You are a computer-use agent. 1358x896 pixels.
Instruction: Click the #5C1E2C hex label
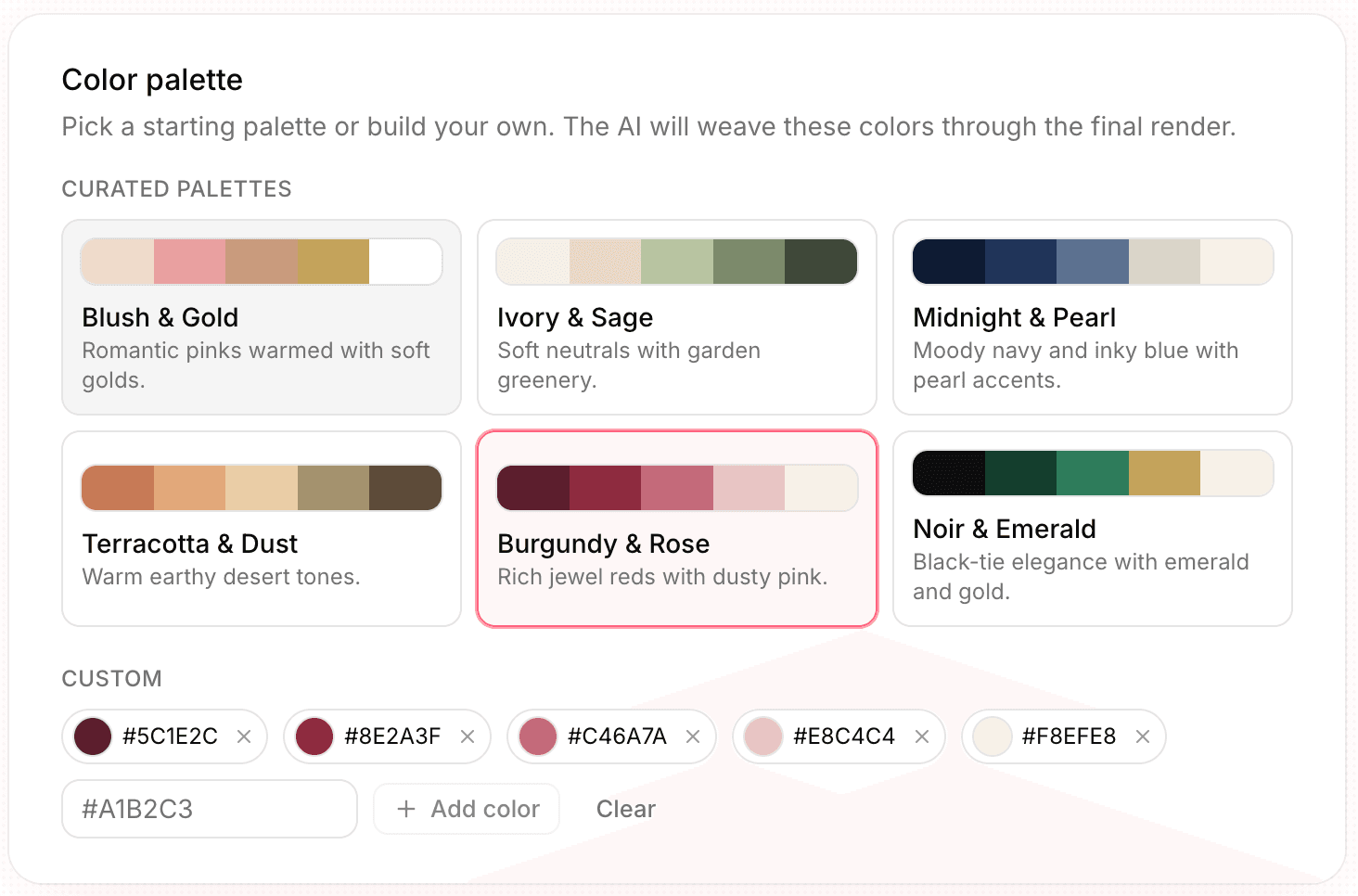(170, 736)
